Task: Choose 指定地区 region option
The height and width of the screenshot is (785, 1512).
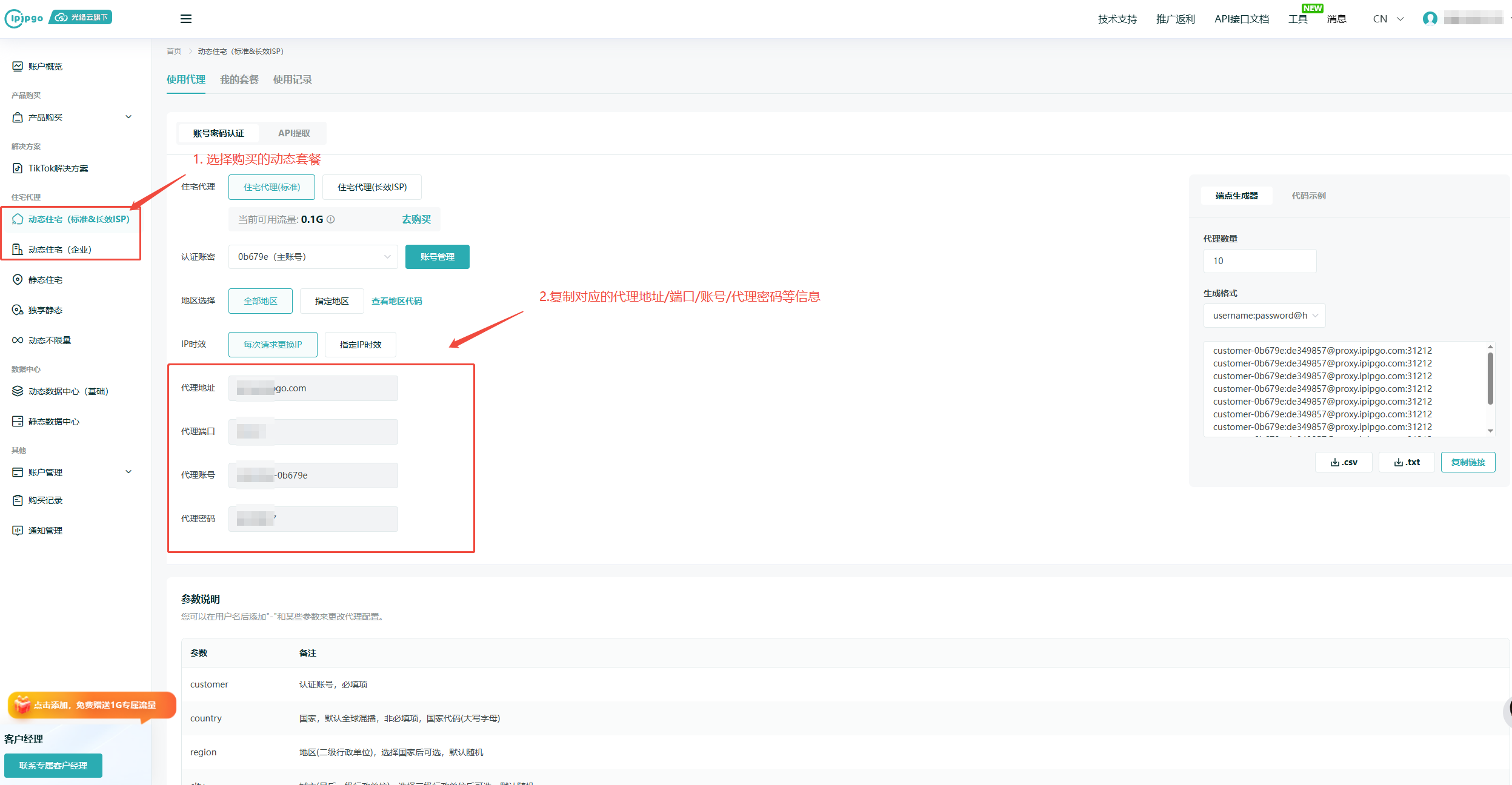Action: pyautogui.click(x=331, y=301)
